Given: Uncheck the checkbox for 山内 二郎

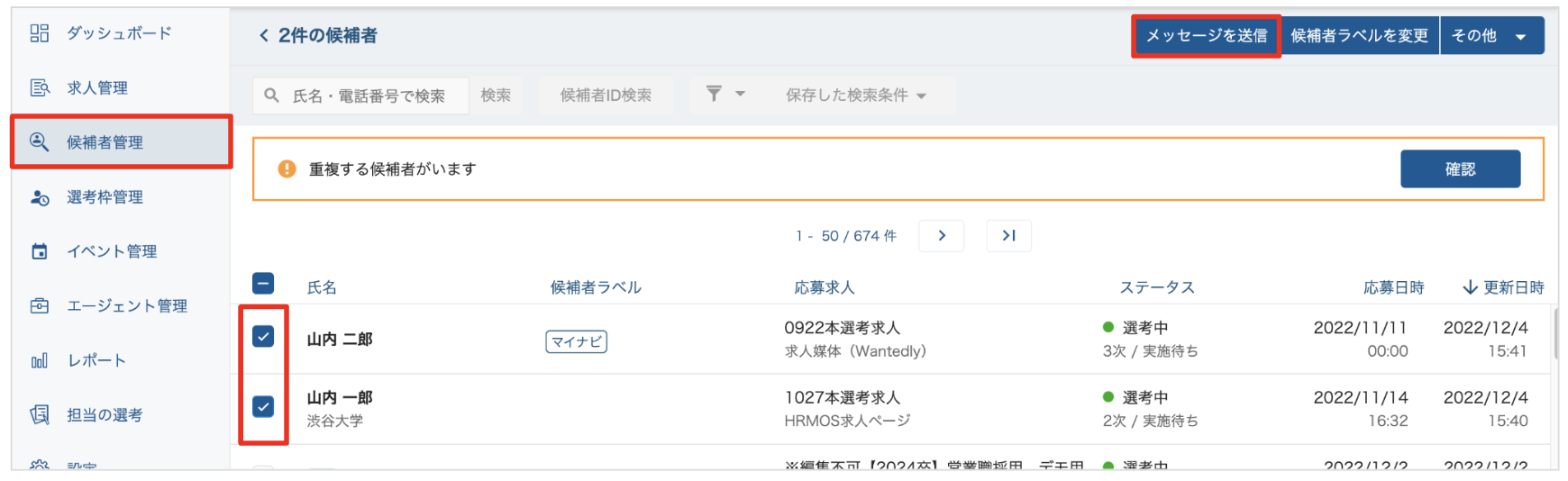Looking at the screenshot, I should [x=263, y=337].
